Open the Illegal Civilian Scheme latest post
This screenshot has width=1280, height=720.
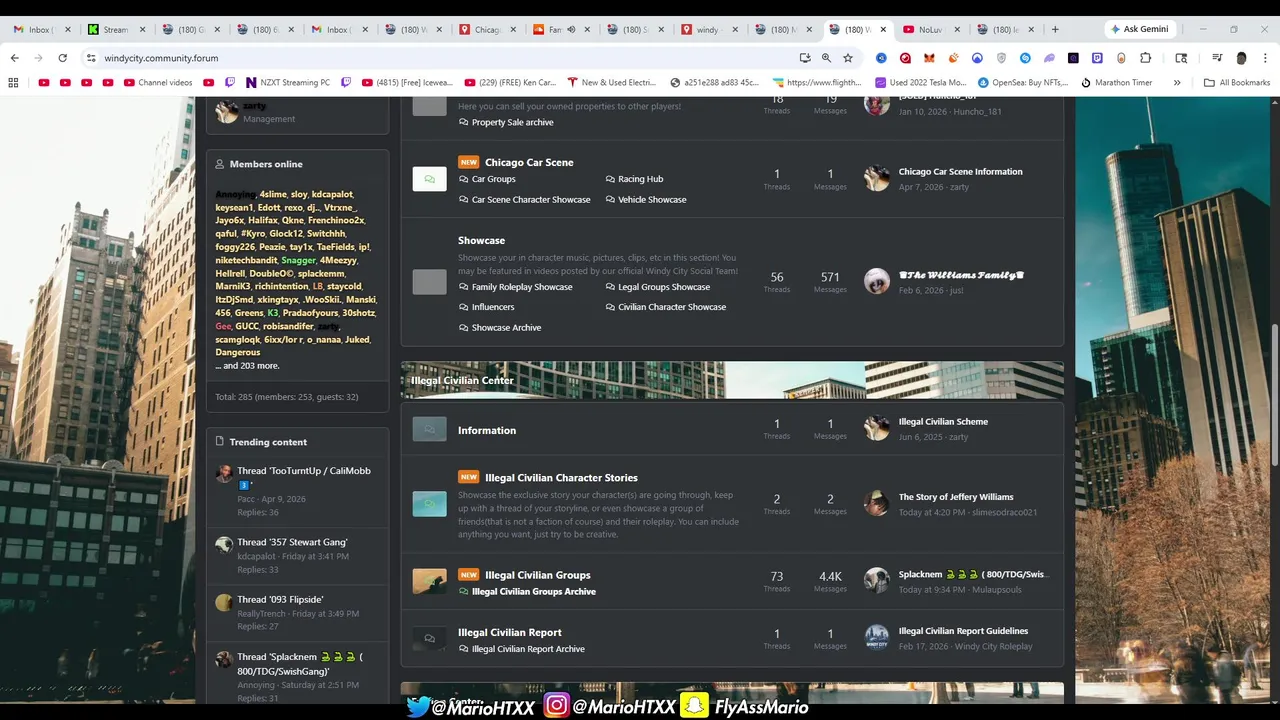pyautogui.click(x=943, y=422)
